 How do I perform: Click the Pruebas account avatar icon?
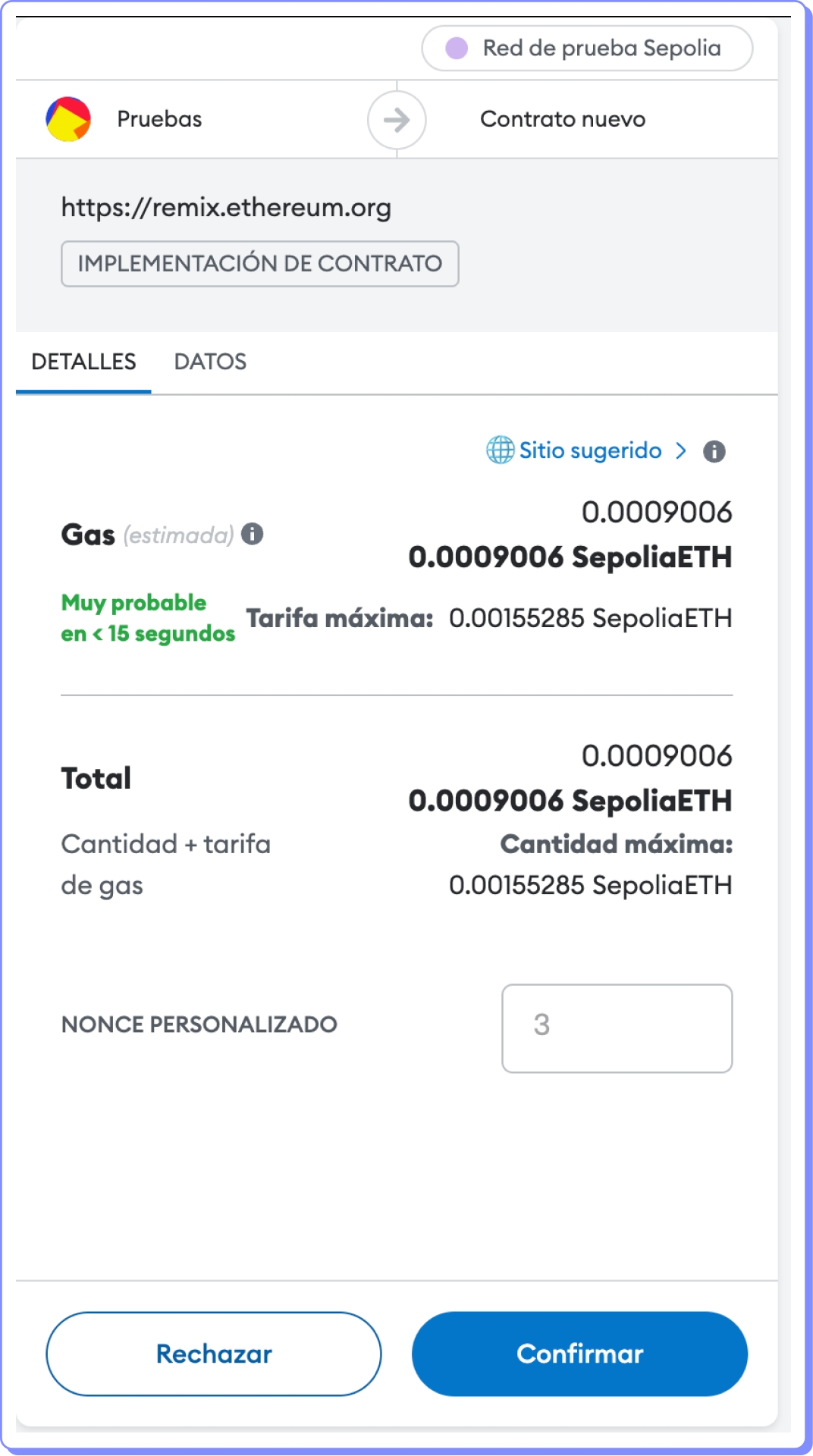[68, 119]
